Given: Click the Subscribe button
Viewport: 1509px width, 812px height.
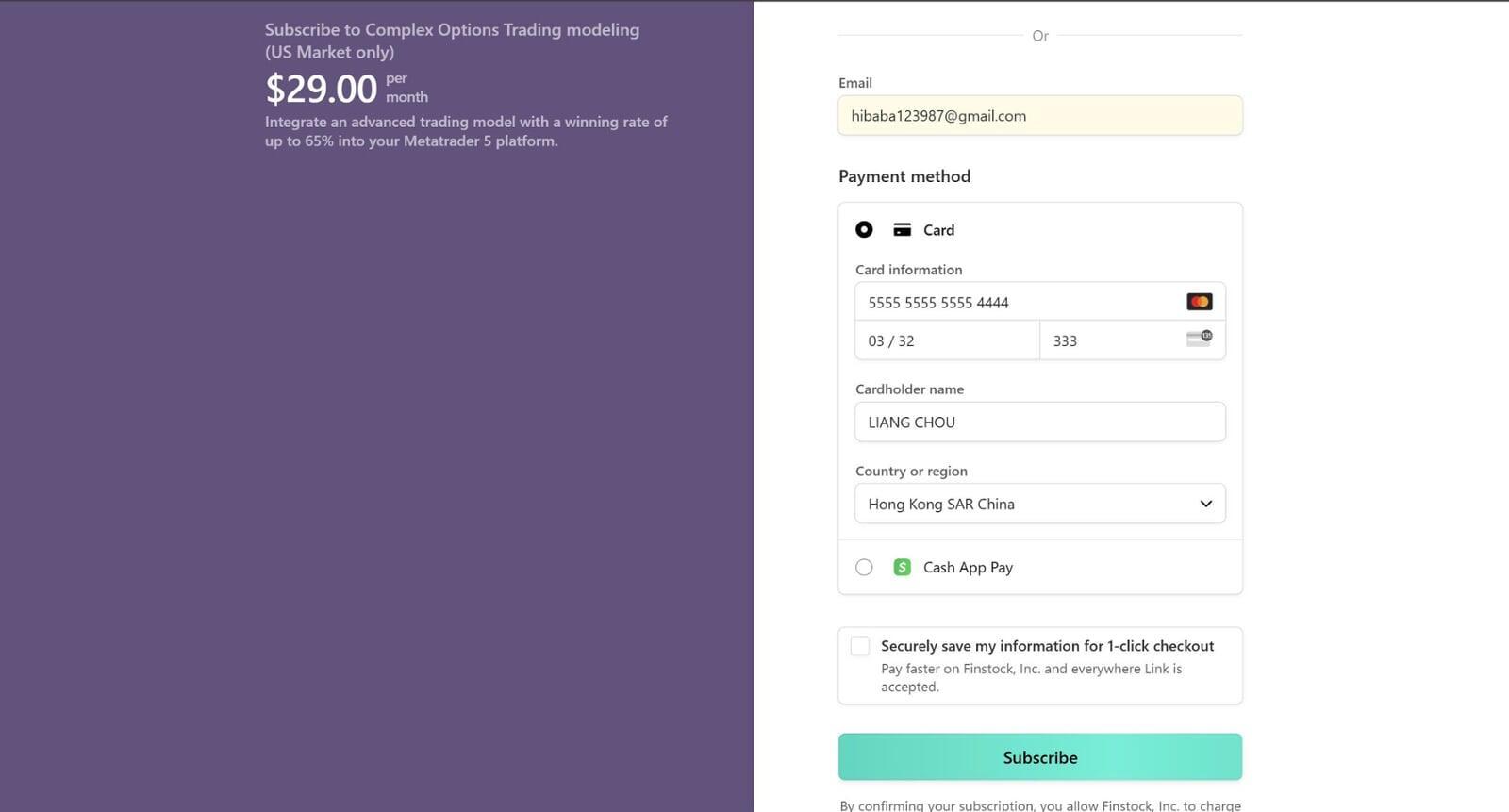Looking at the screenshot, I should [1040, 757].
